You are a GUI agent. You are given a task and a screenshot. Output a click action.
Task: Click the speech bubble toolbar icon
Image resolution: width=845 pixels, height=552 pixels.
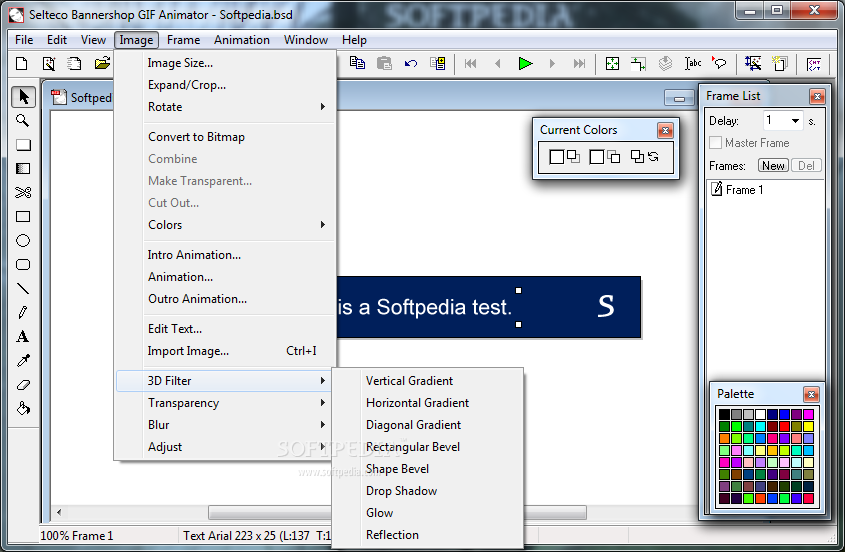coord(719,63)
